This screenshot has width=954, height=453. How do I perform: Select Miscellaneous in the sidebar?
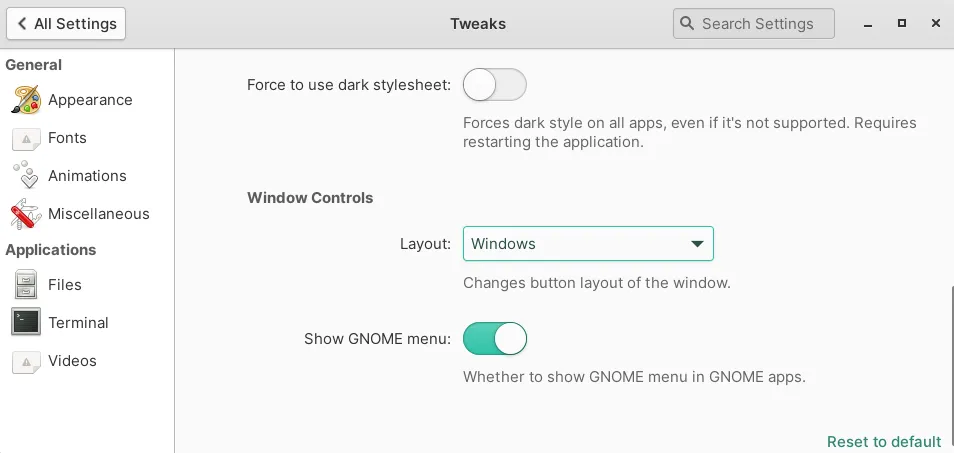(98, 214)
